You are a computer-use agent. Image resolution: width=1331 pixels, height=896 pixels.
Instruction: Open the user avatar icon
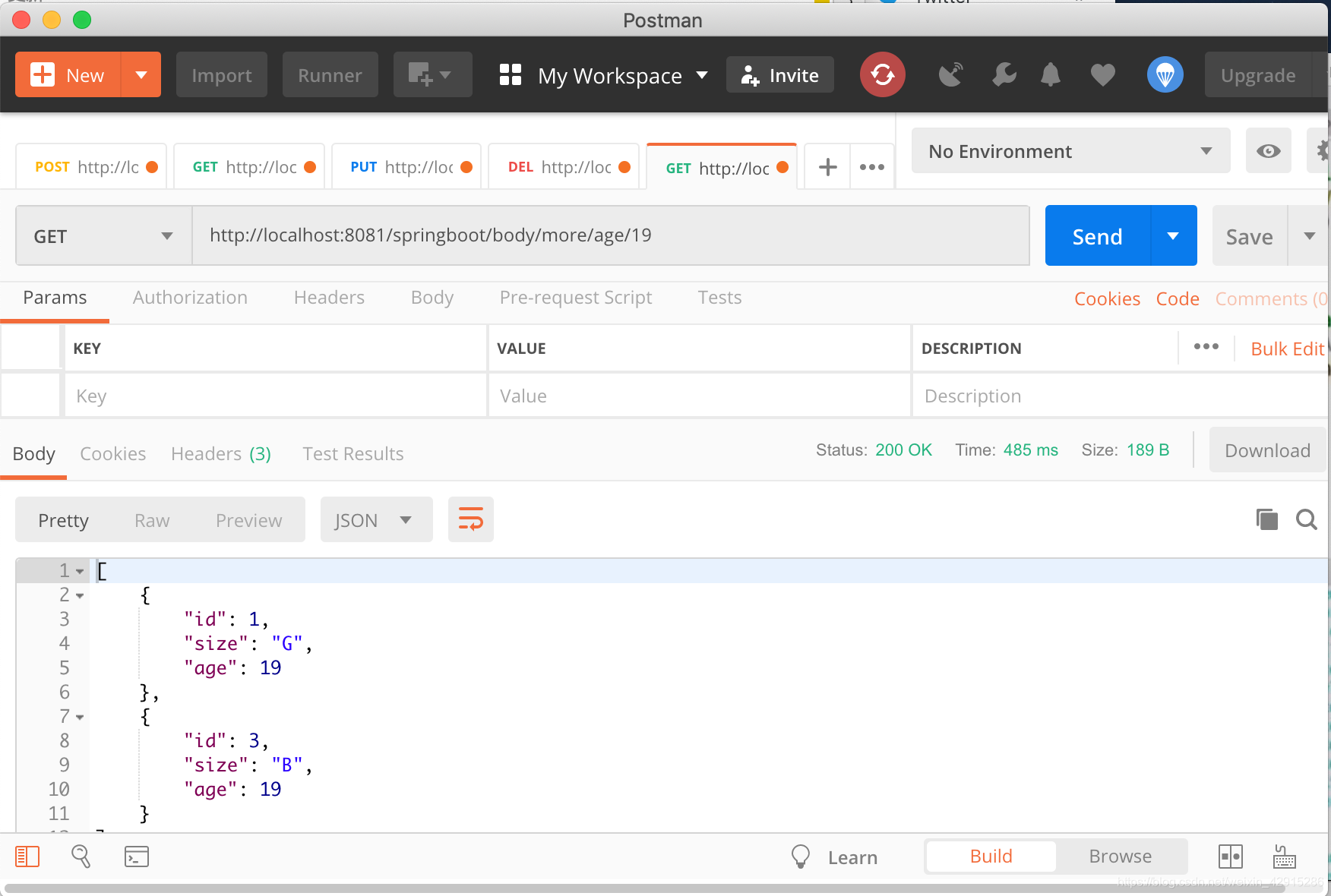[1165, 74]
